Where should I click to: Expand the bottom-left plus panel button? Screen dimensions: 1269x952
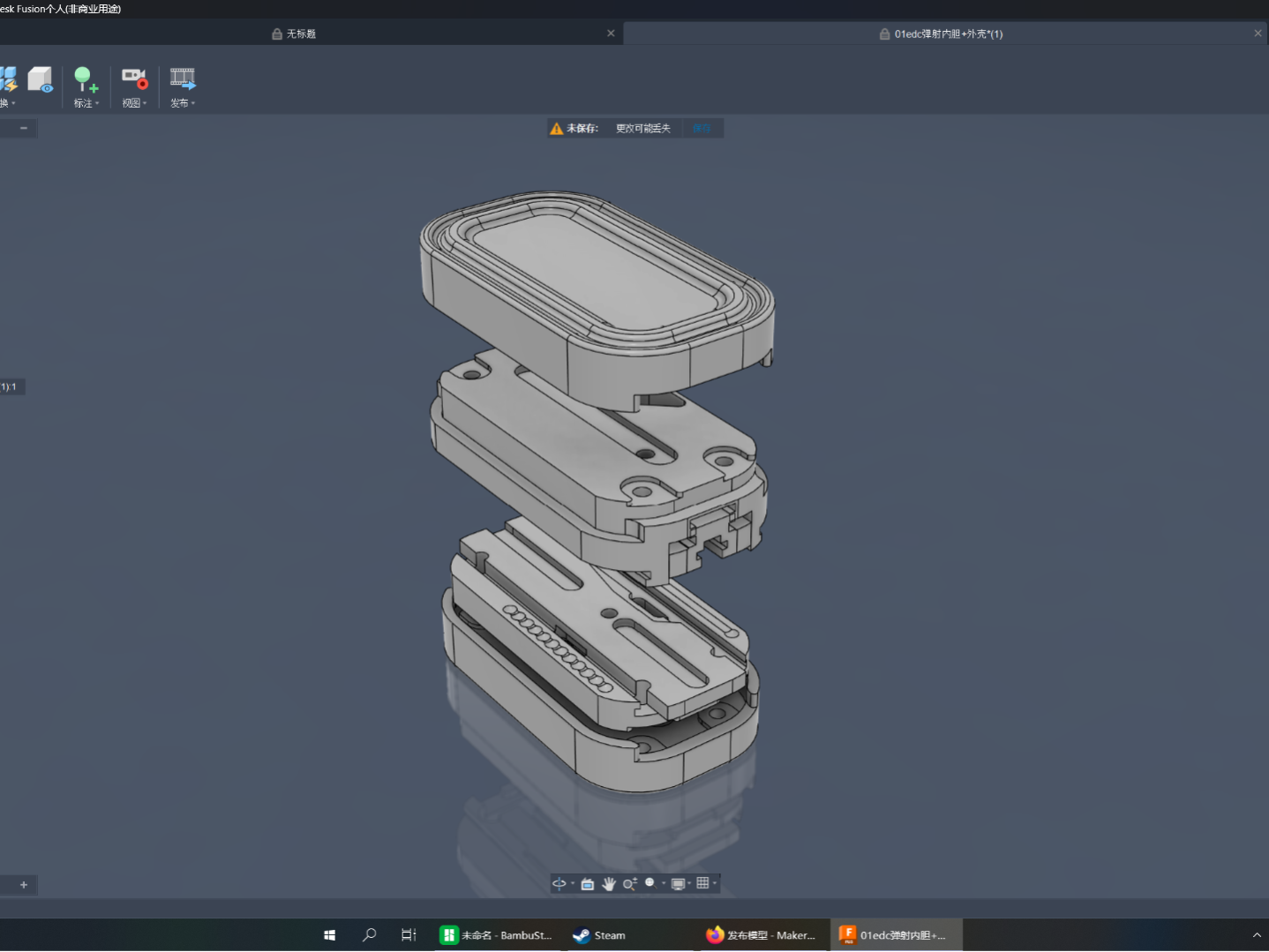coord(24,884)
